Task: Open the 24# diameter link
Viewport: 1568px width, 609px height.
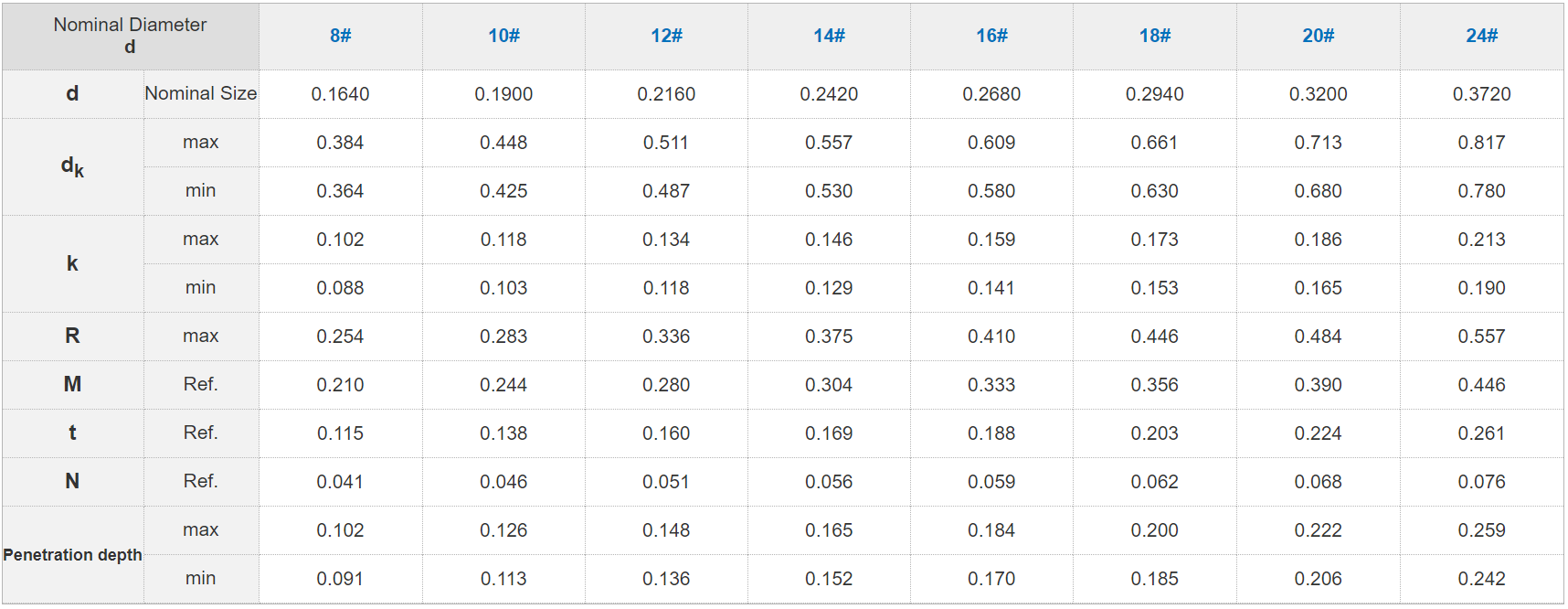Action: pos(1481,36)
